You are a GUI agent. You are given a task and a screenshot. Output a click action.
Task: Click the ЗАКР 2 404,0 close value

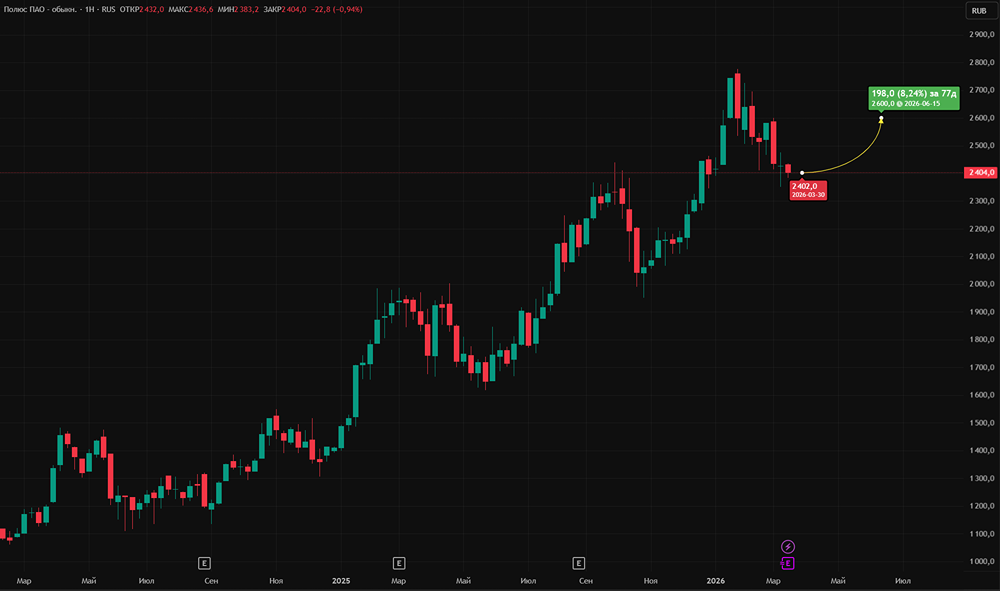[x=284, y=10]
